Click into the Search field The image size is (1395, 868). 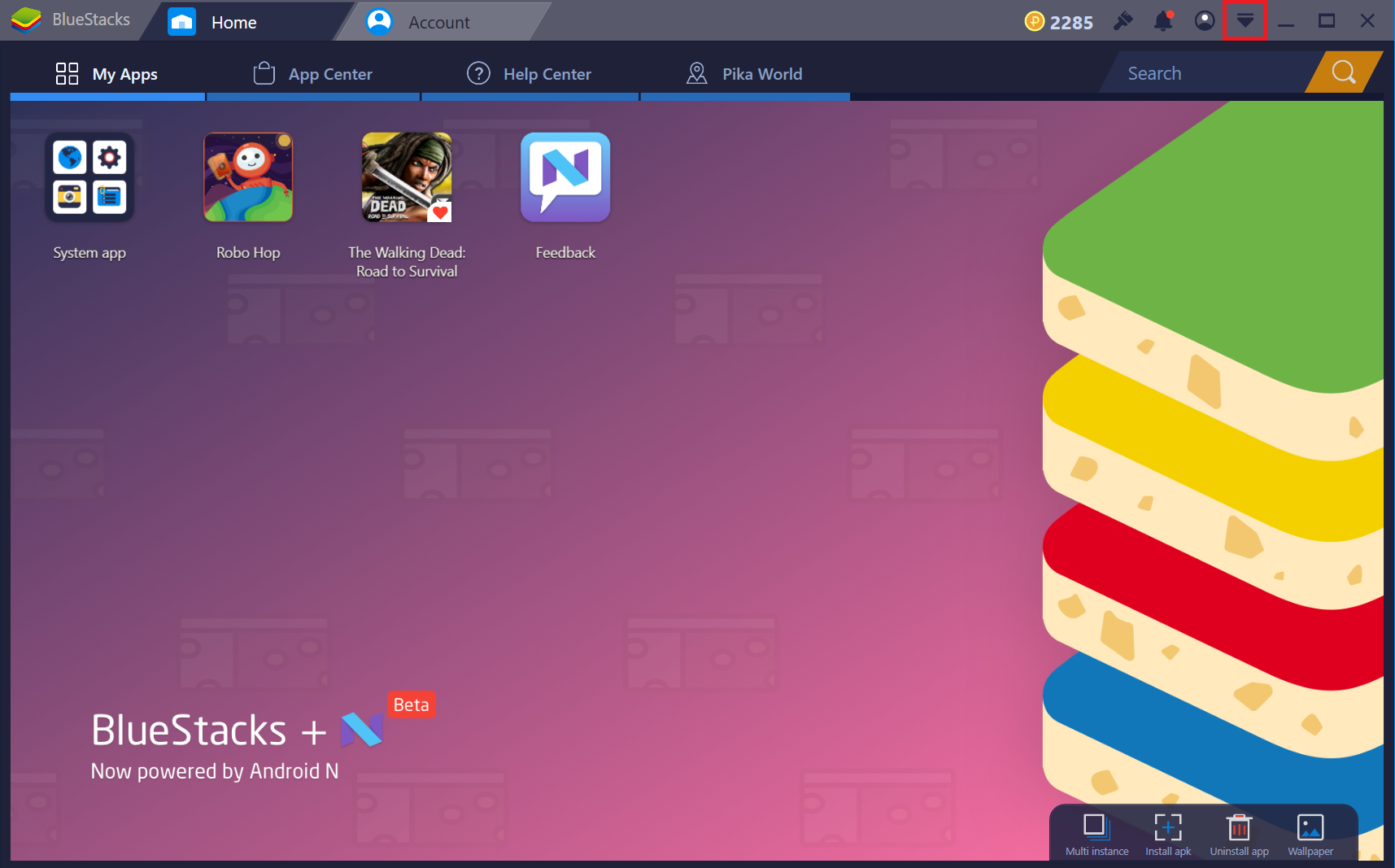(1208, 73)
